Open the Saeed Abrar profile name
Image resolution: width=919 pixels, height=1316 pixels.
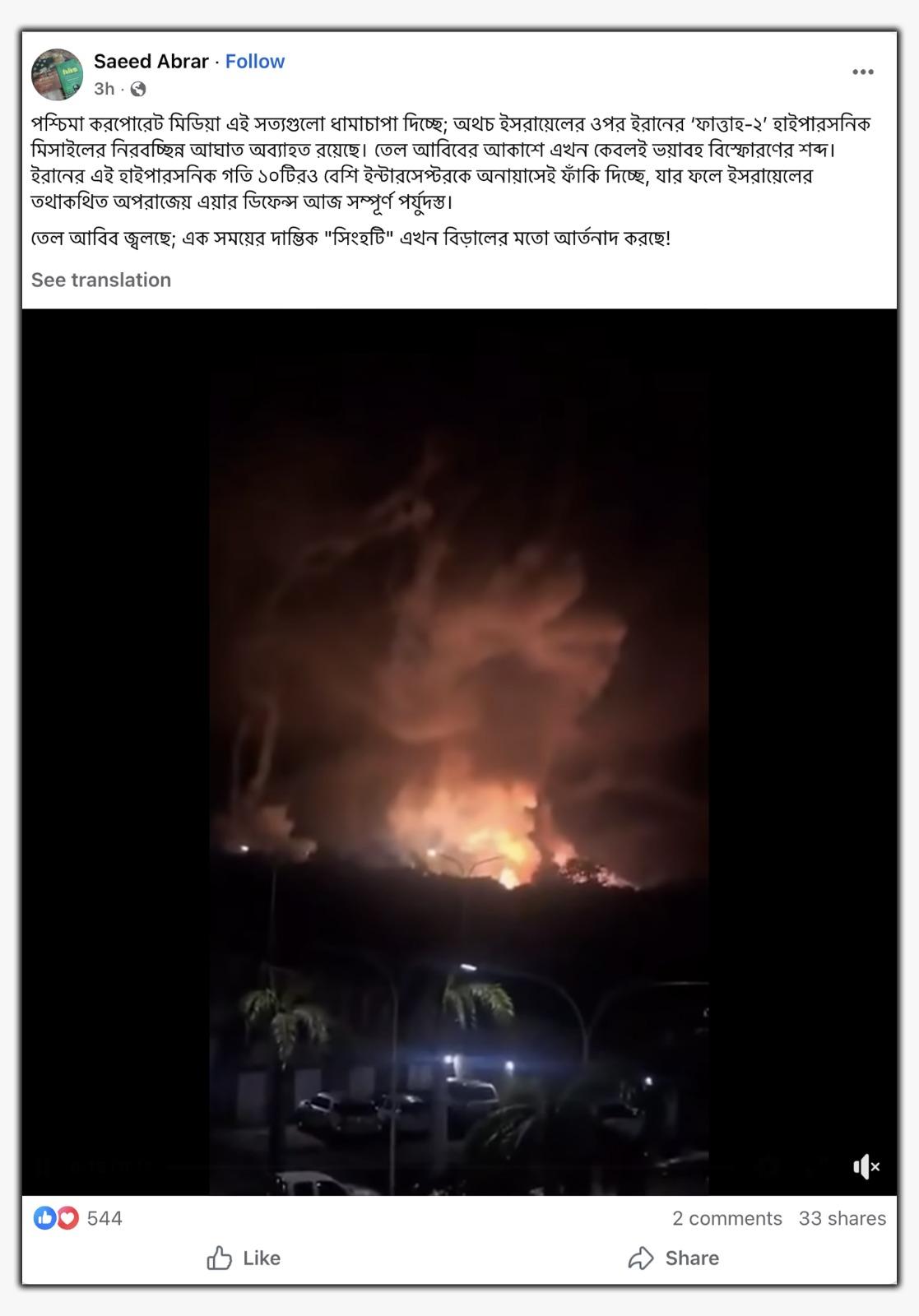point(151,62)
